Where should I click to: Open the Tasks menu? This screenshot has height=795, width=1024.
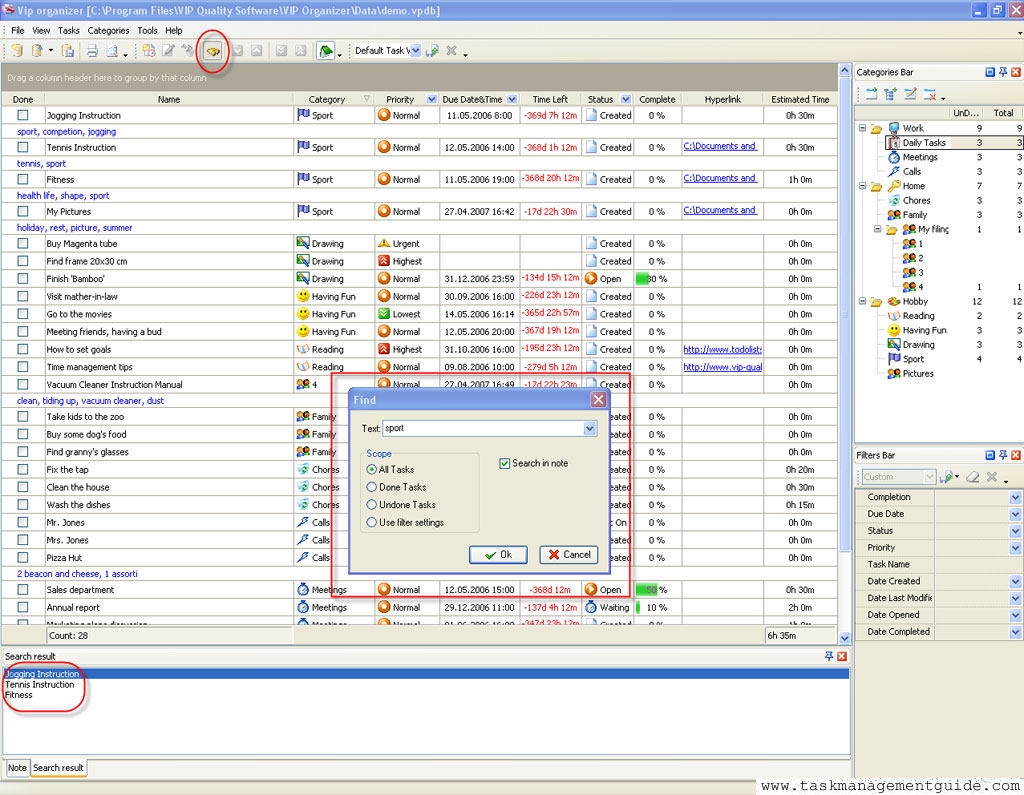click(x=69, y=30)
